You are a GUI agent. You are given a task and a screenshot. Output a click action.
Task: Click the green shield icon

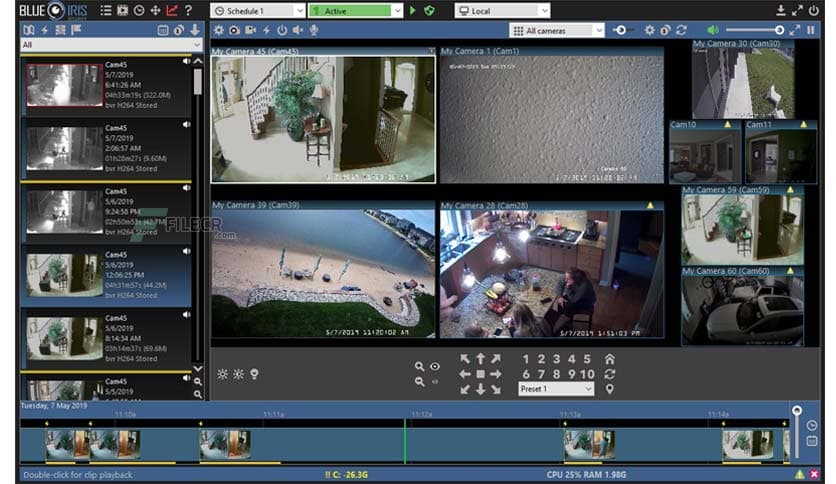point(429,11)
